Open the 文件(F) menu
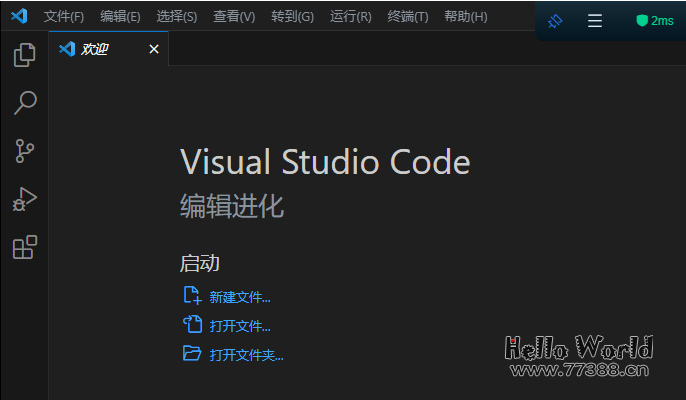 [x=64, y=17]
